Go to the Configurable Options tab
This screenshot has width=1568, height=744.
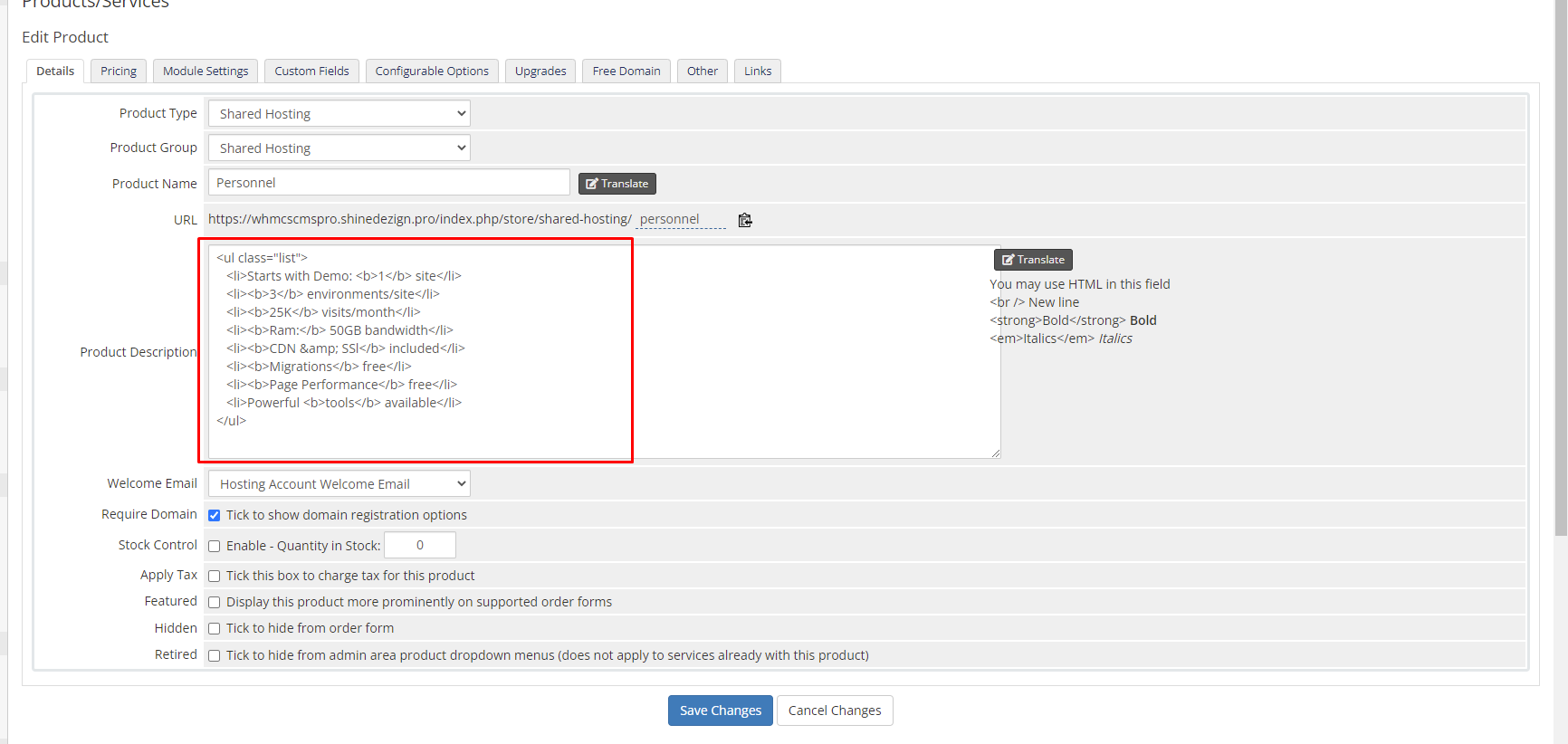point(432,72)
